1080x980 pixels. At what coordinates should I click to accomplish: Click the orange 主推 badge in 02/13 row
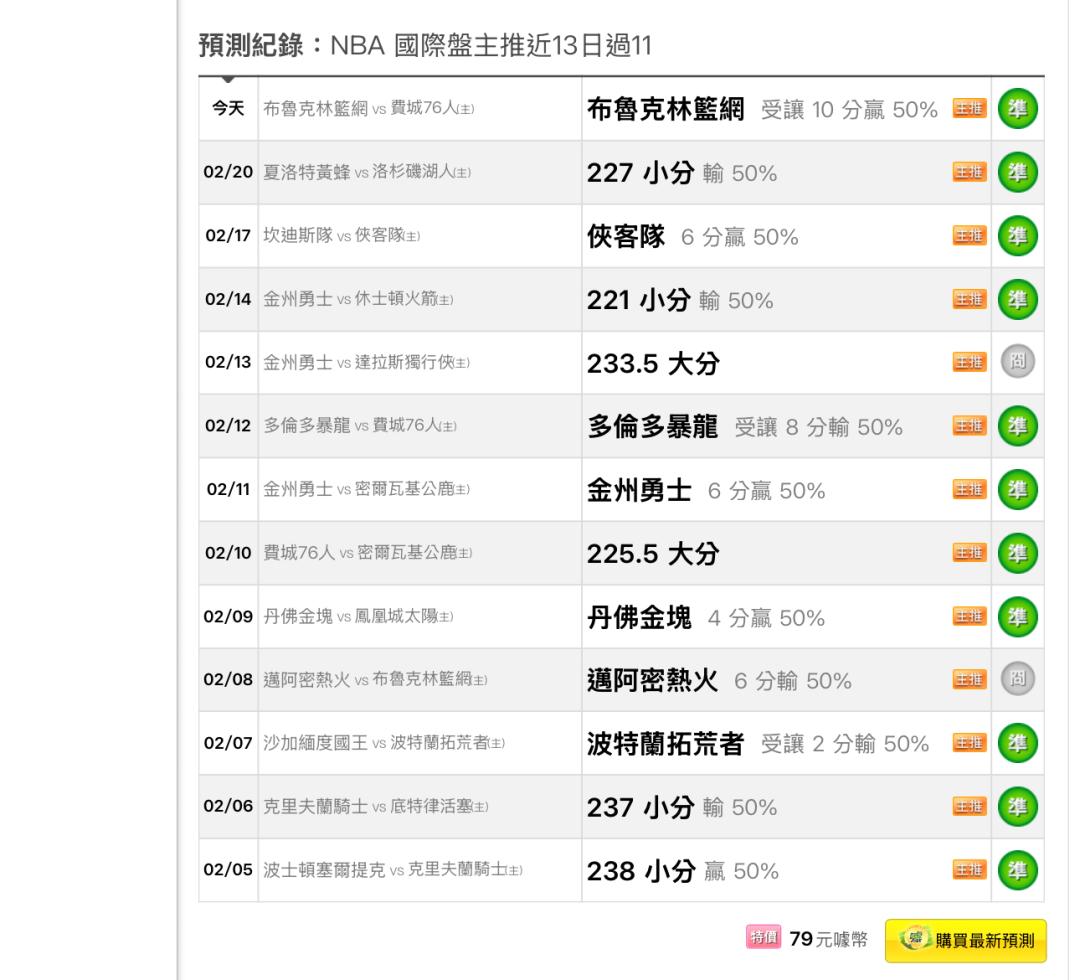(x=970, y=362)
